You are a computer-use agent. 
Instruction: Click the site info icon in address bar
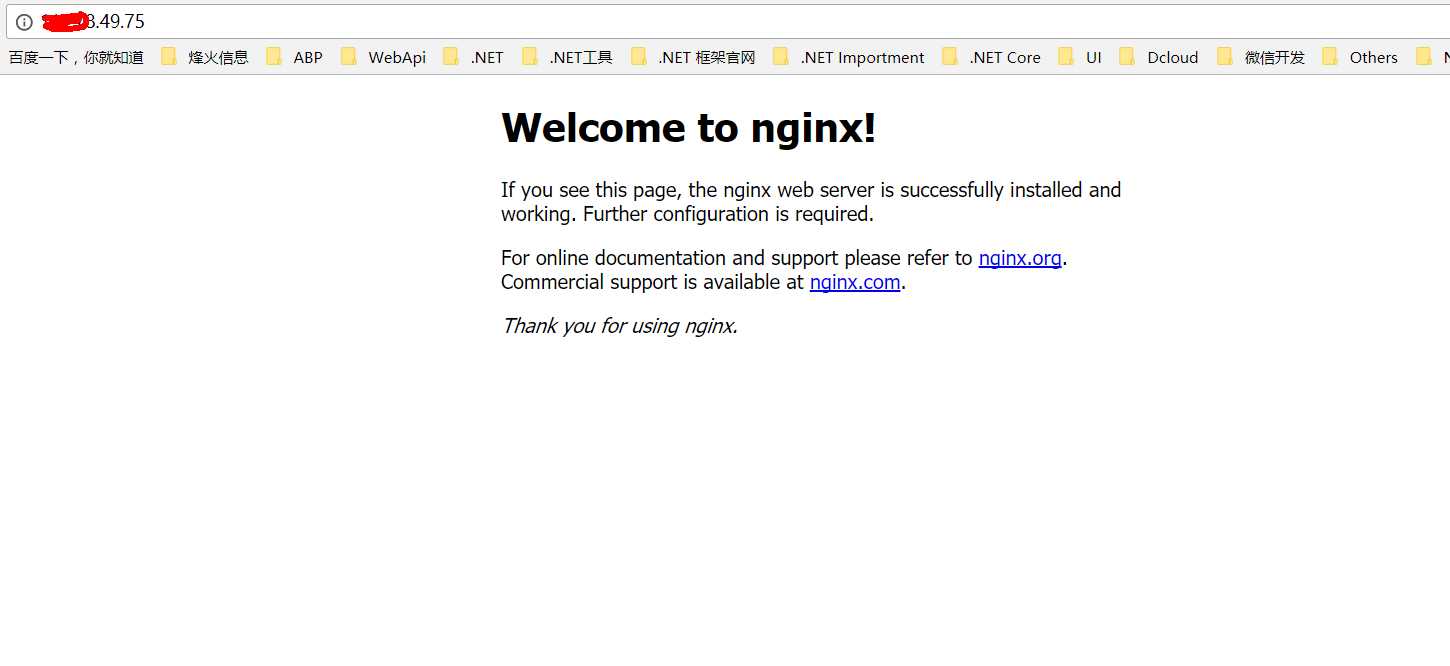pyautogui.click(x=24, y=22)
